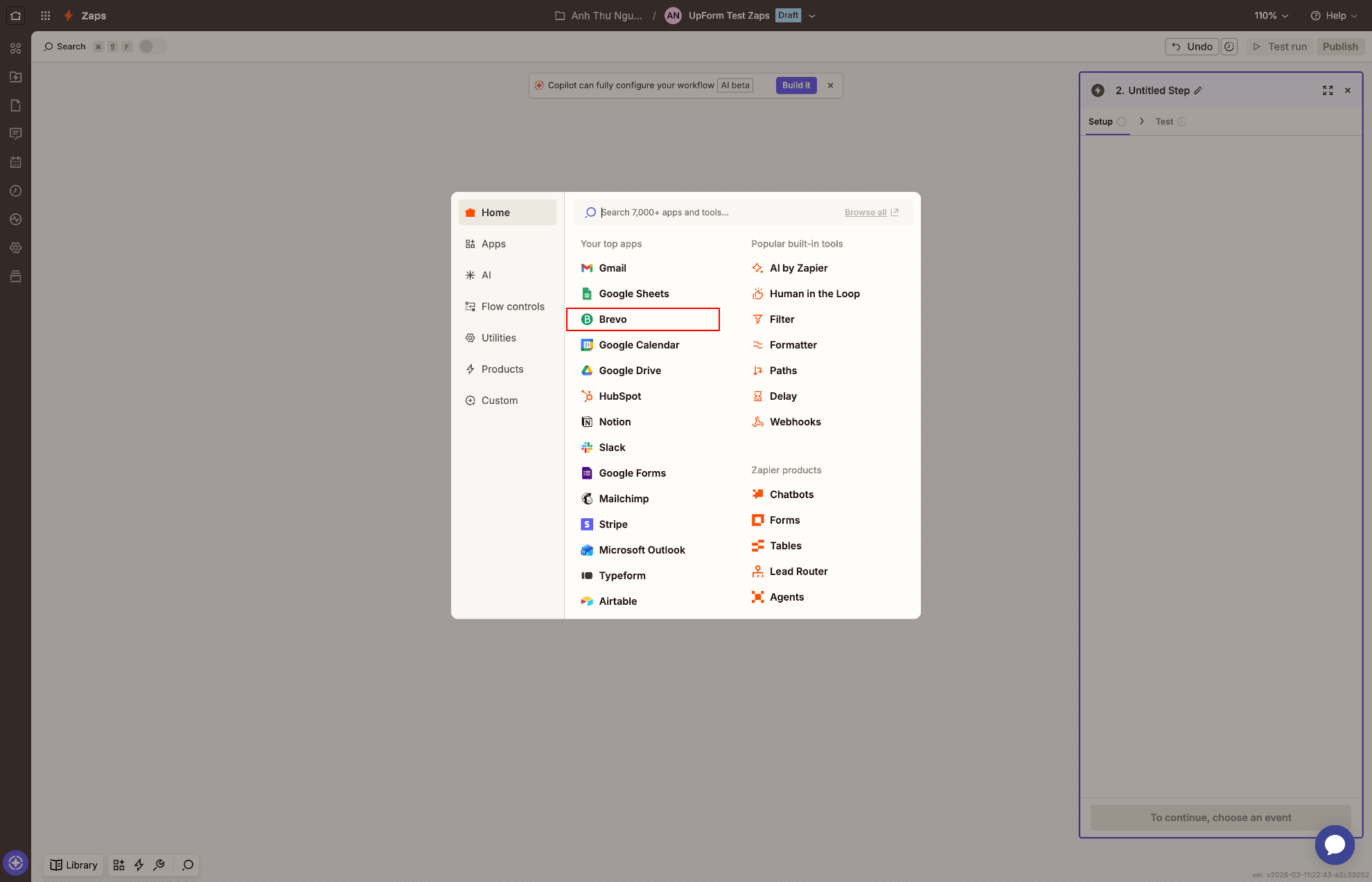Click the Publish button
Image resolution: width=1372 pixels, height=882 pixels.
click(1340, 46)
